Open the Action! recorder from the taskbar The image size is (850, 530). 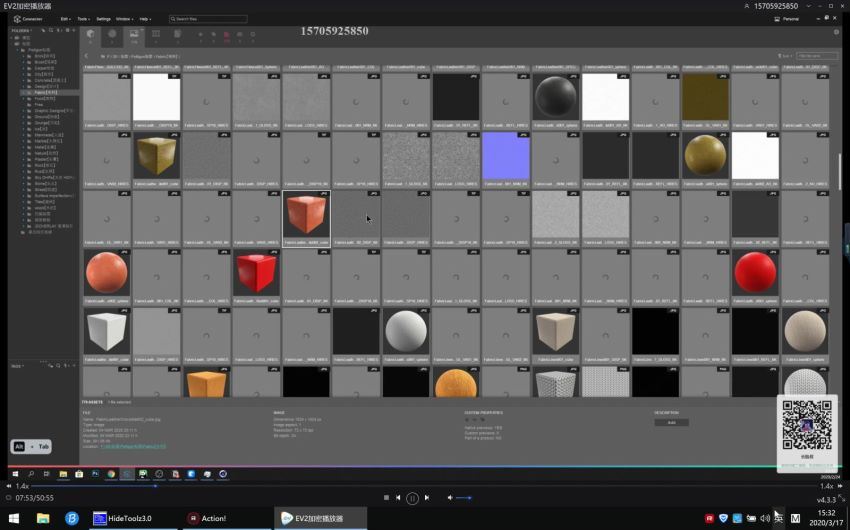click(207, 519)
